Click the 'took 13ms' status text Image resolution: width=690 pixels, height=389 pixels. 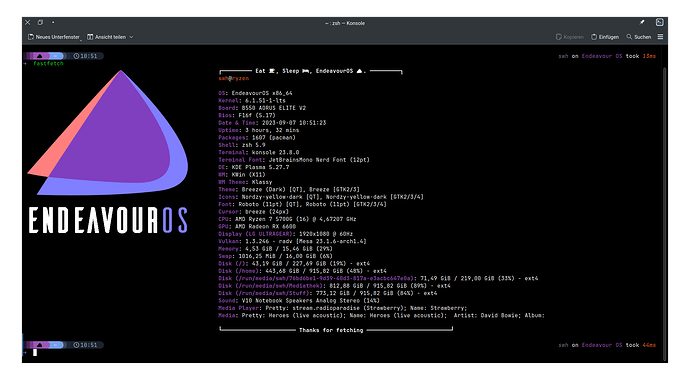point(642,56)
